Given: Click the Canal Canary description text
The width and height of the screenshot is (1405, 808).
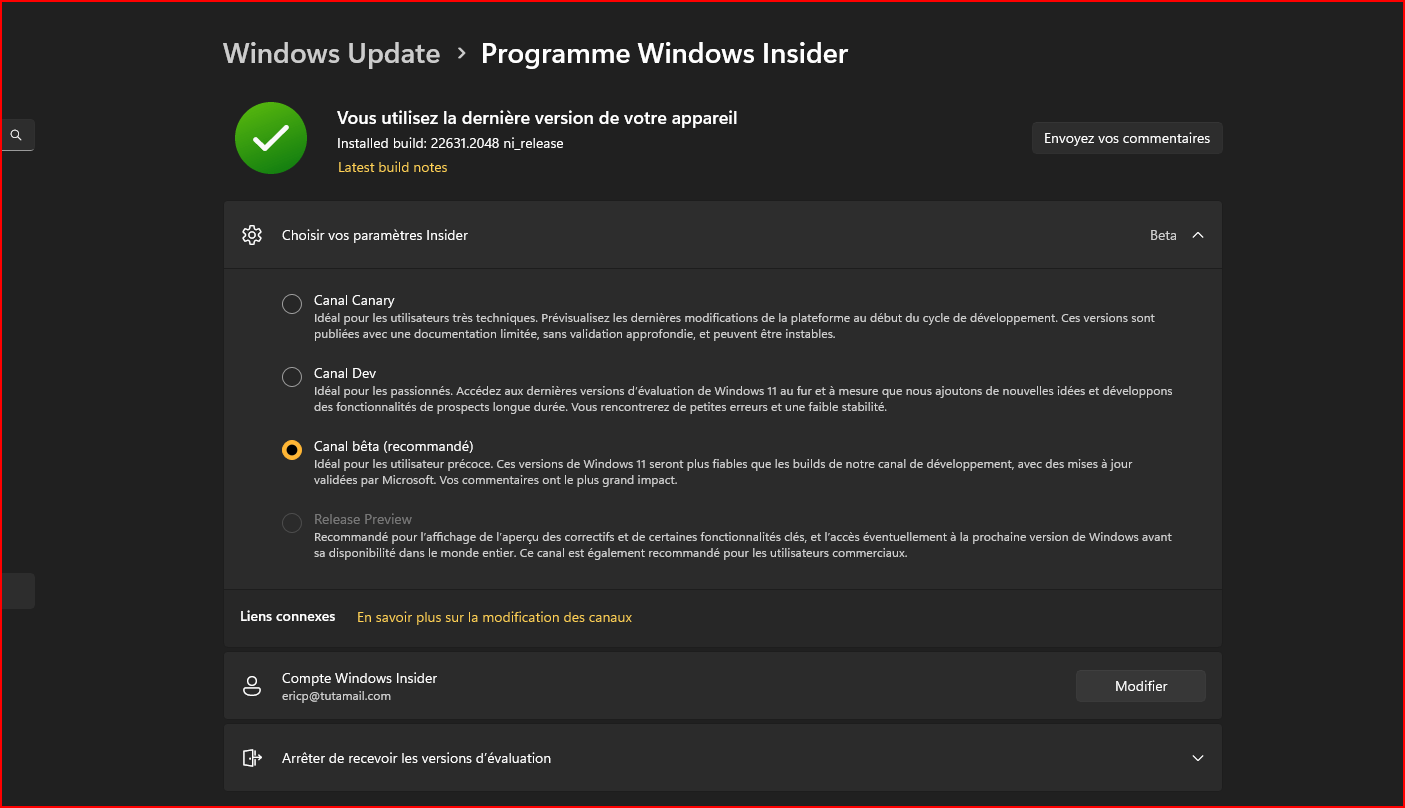Looking at the screenshot, I should pyautogui.click(x=734, y=326).
